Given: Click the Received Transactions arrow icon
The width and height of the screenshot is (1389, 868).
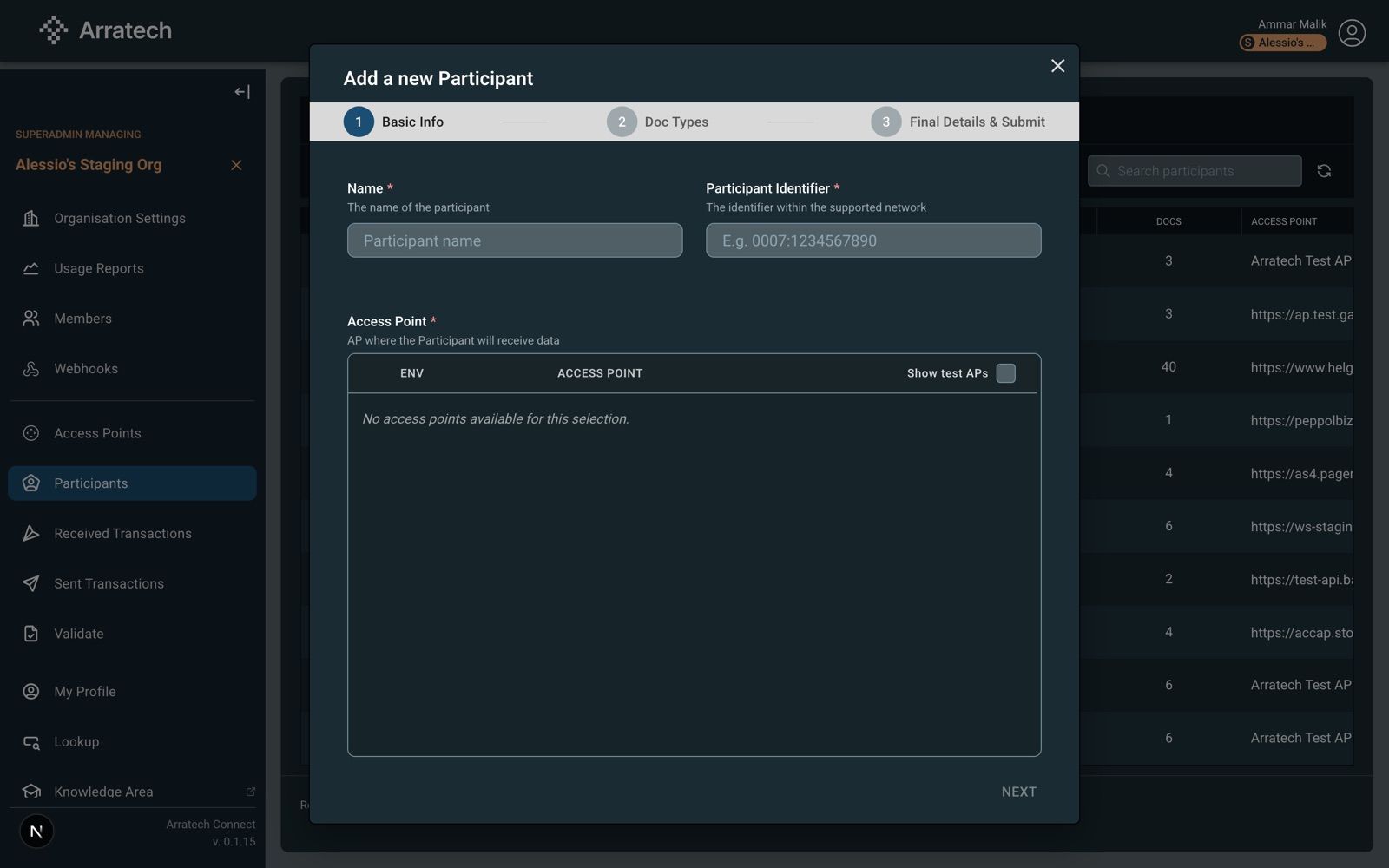Looking at the screenshot, I should click(31, 534).
